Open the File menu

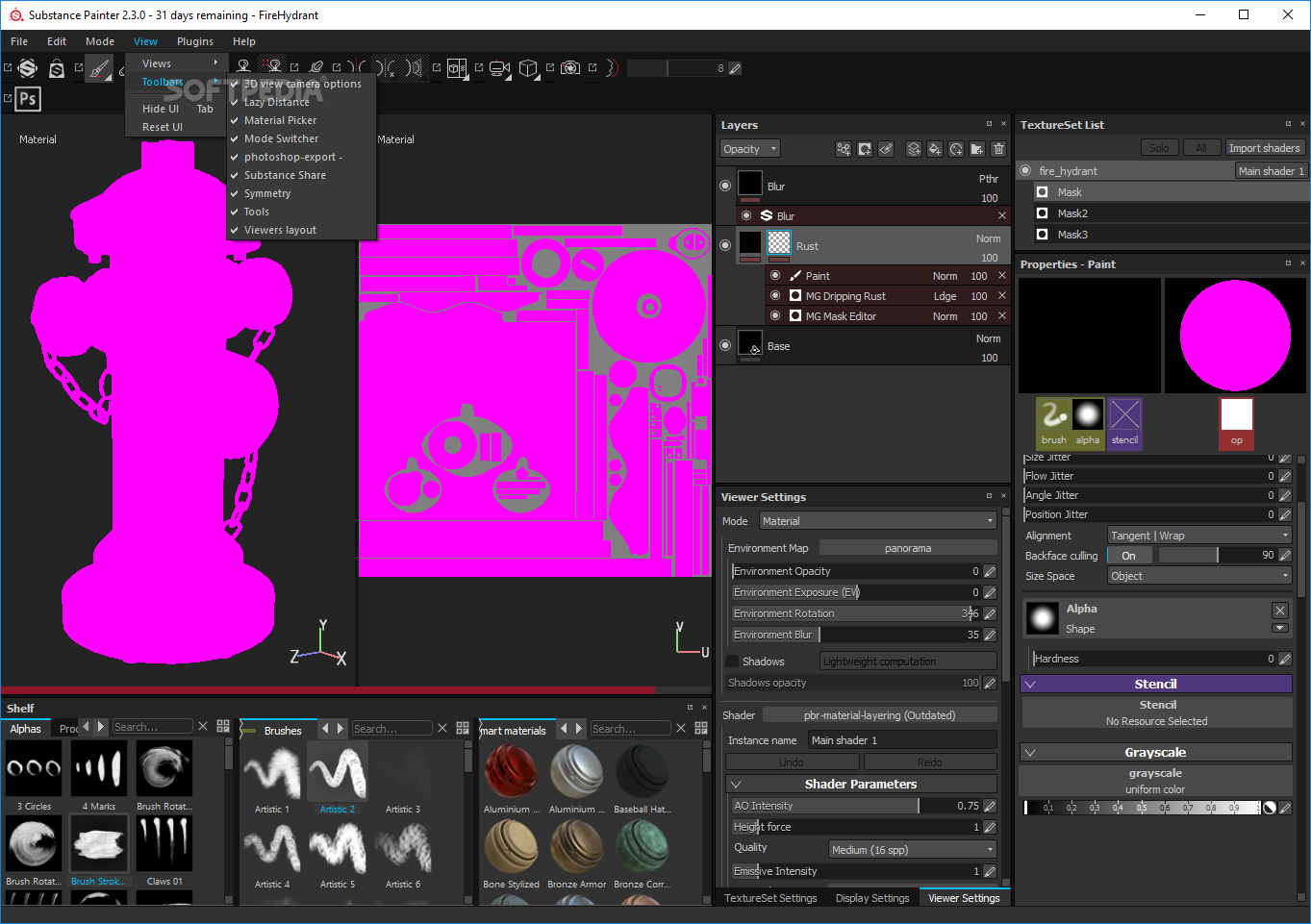point(19,41)
